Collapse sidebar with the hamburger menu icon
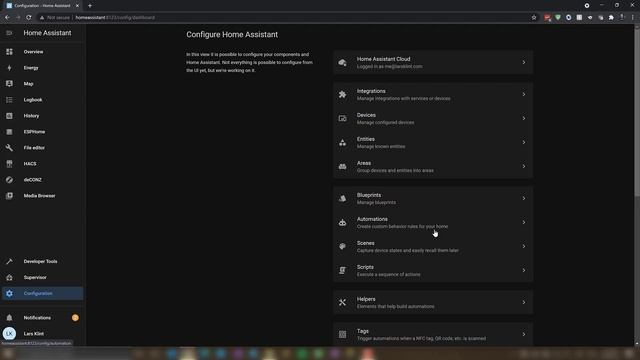 tap(9, 33)
